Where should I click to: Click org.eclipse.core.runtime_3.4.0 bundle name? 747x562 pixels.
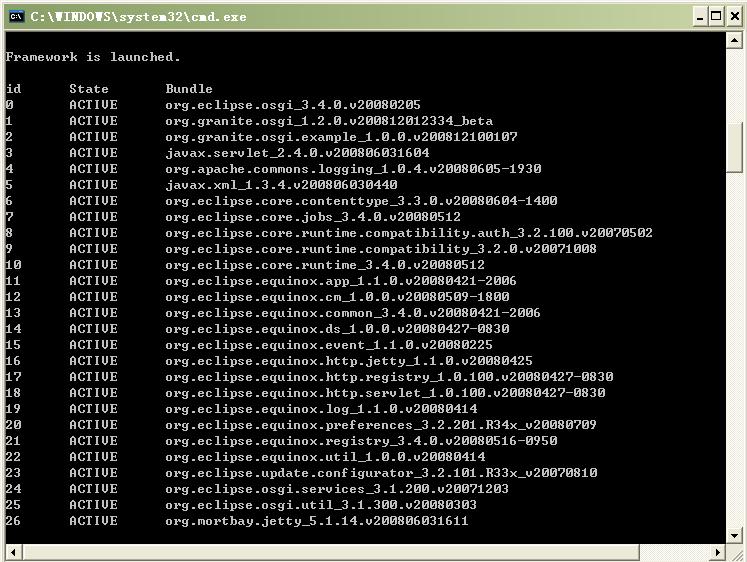point(325,265)
